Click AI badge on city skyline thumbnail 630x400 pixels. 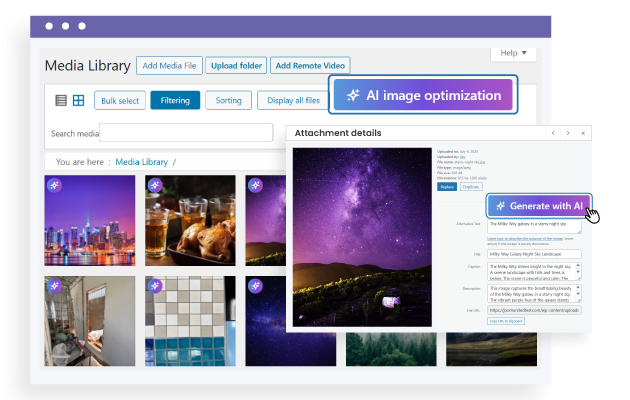pos(56,185)
